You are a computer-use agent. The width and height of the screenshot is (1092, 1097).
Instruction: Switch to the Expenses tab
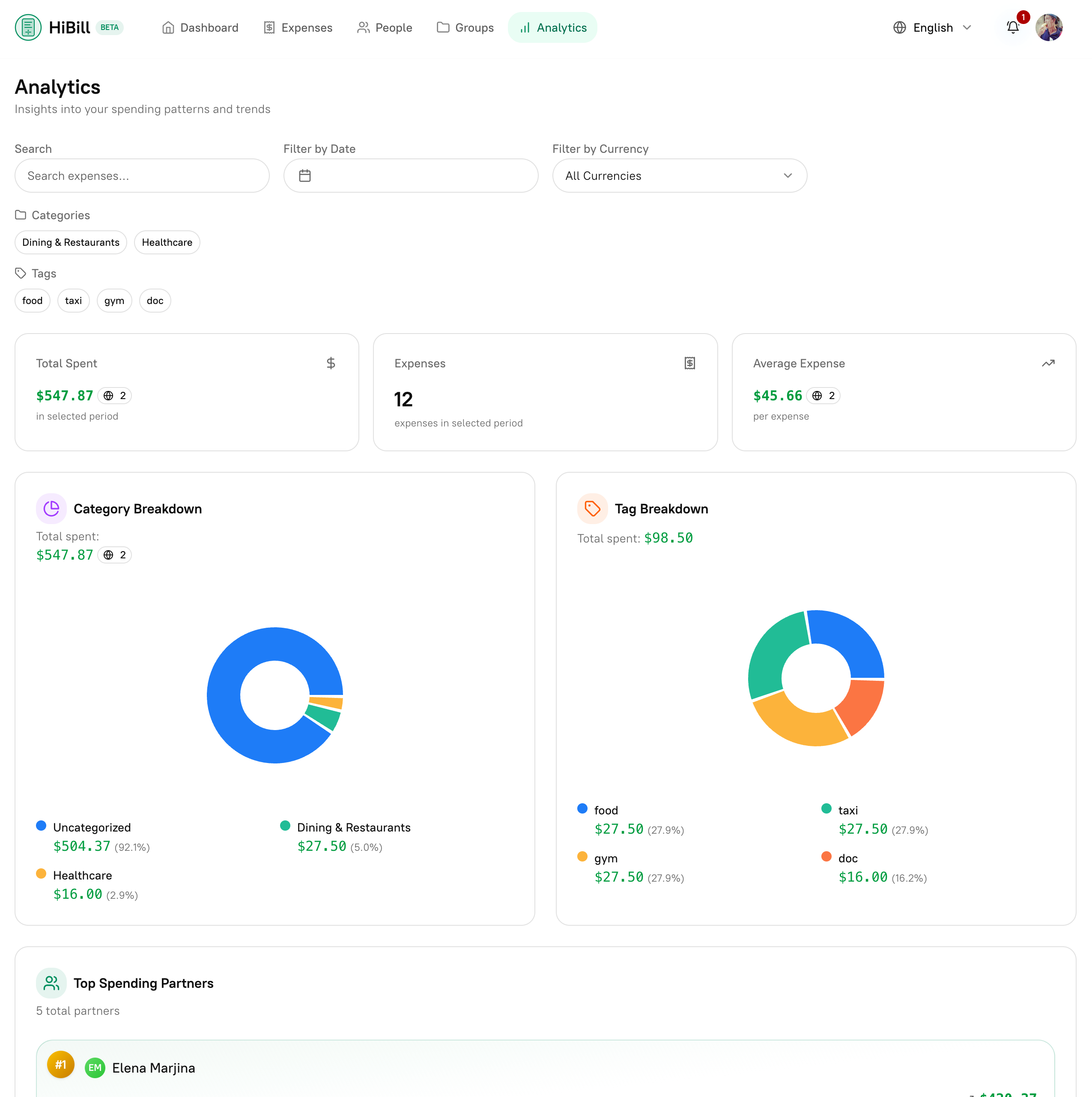point(298,27)
